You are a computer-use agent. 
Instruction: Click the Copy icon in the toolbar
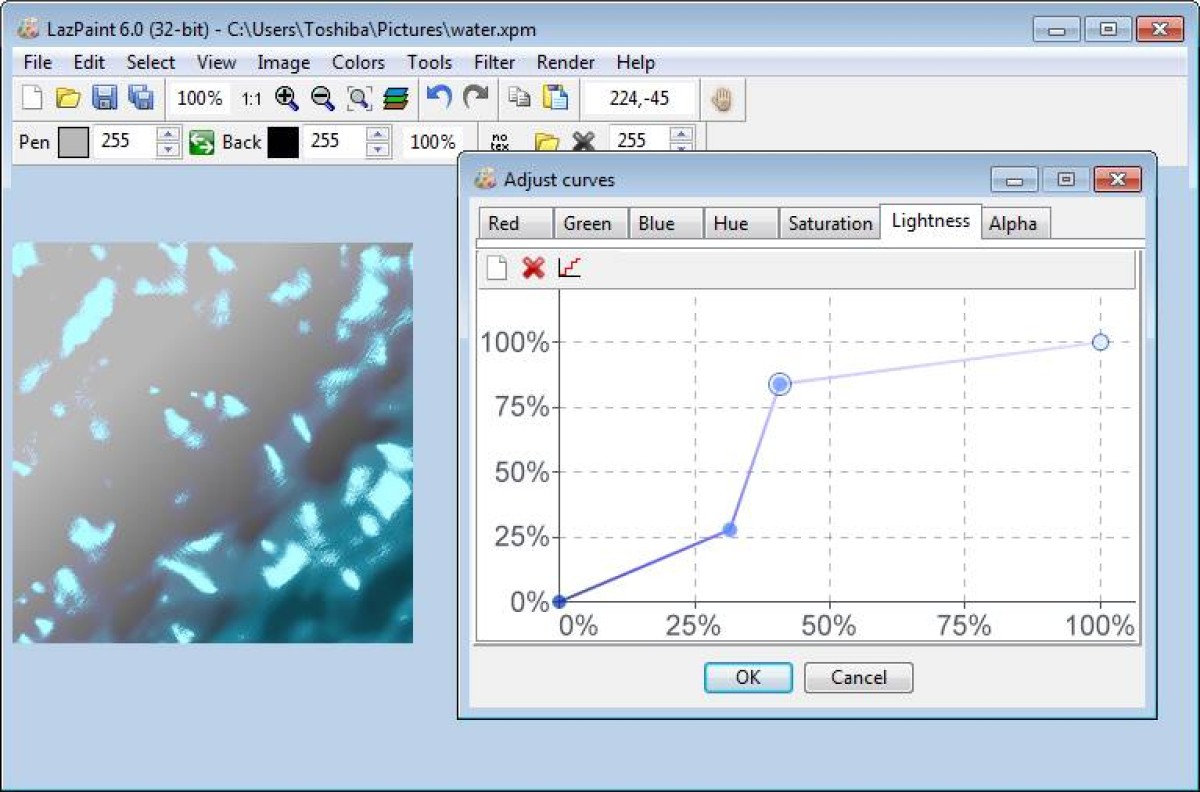[518, 98]
